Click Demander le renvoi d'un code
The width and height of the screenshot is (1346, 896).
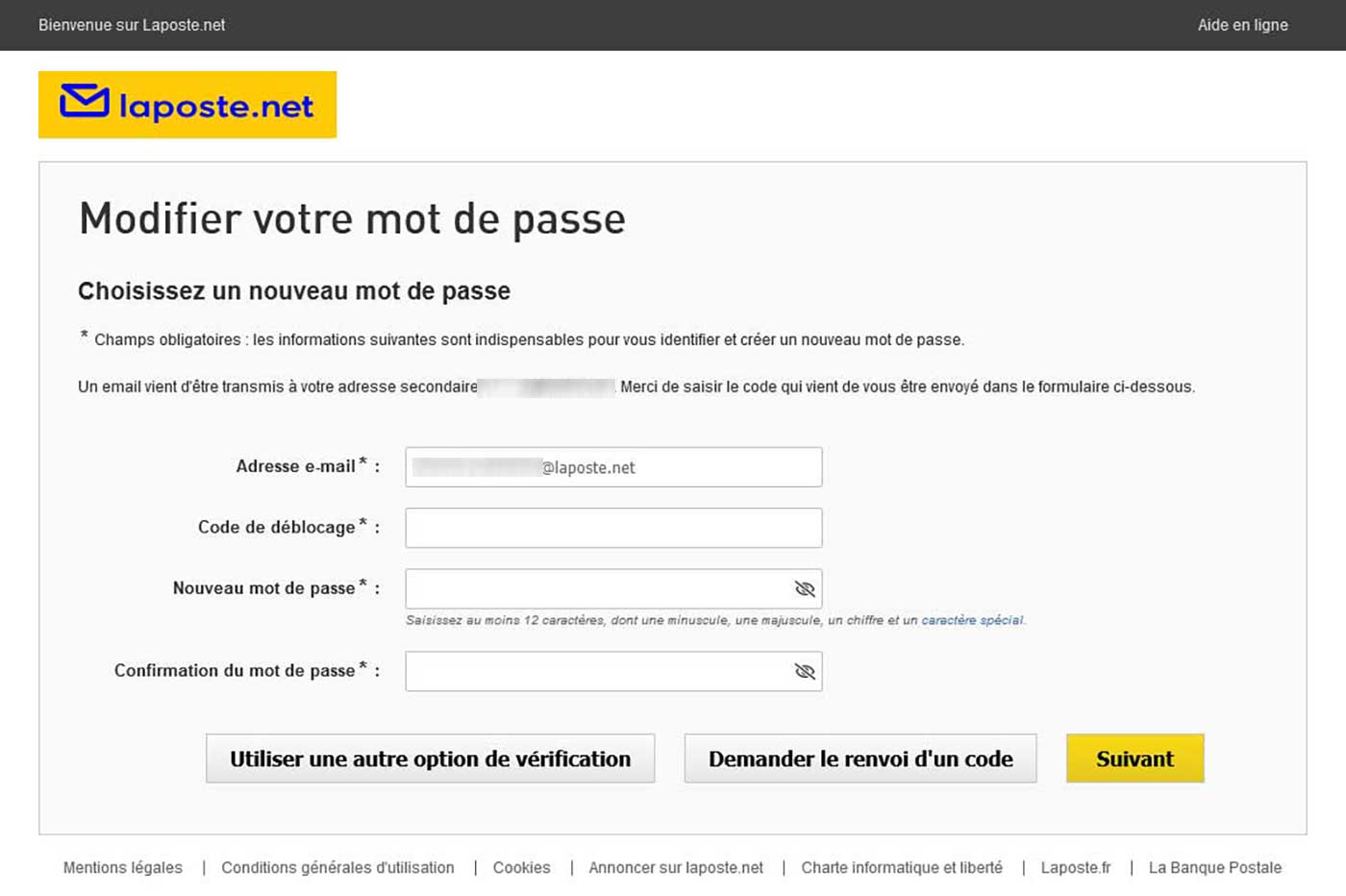click(860, 759)
